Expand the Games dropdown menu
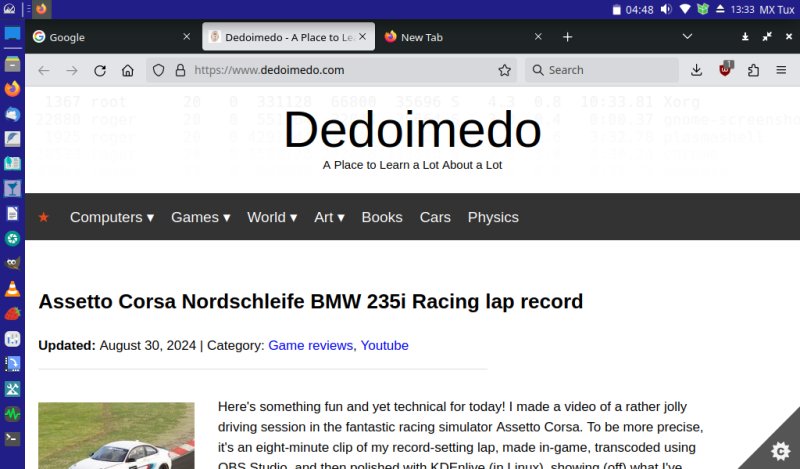This screenshot has width=800, height=469. click(x=200, y=217)
